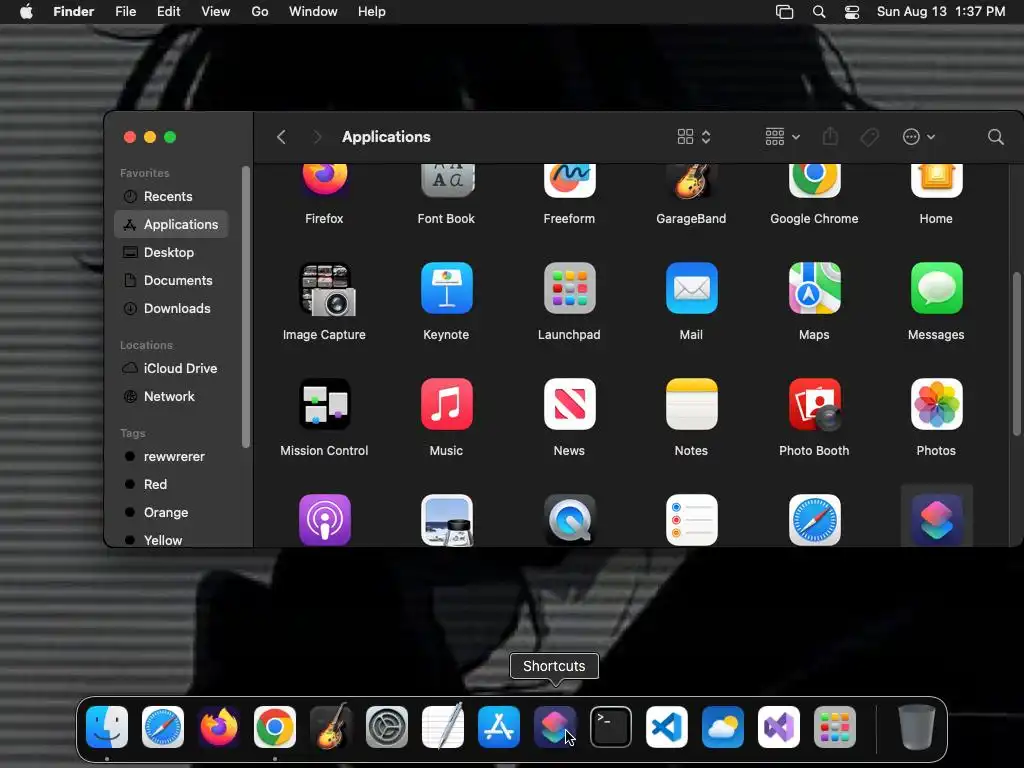
Task: Open the Finder menu
Action: [73, 11]
